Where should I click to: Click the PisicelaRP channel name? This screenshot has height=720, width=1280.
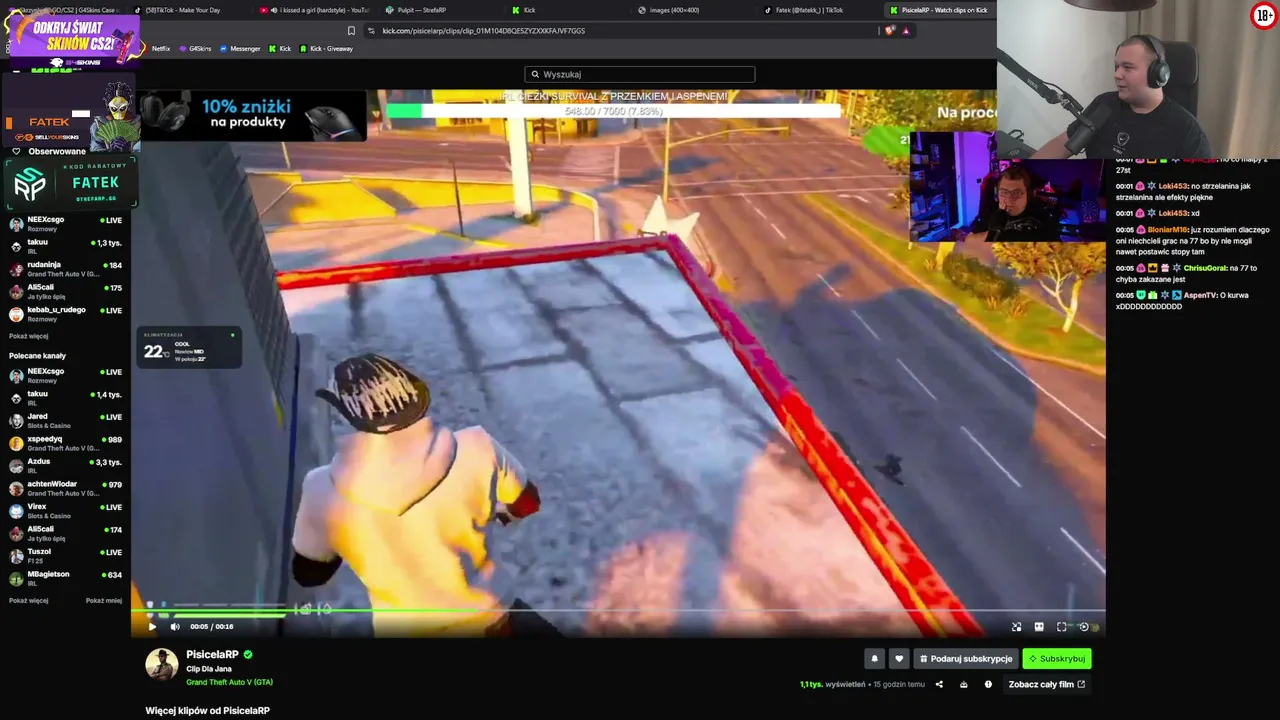click(x=212, y=655)
